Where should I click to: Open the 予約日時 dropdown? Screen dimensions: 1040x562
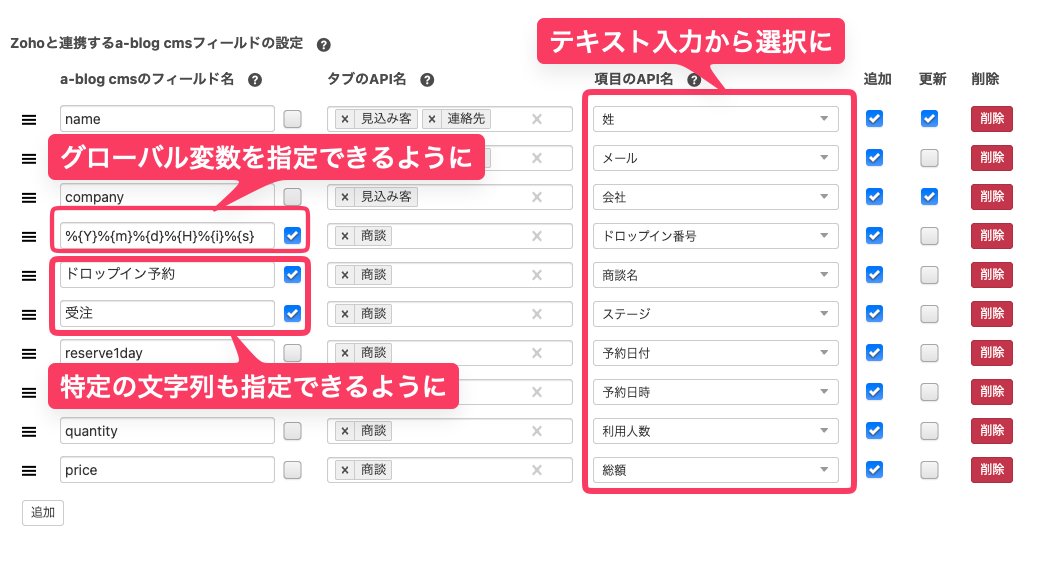click(716, 392)
